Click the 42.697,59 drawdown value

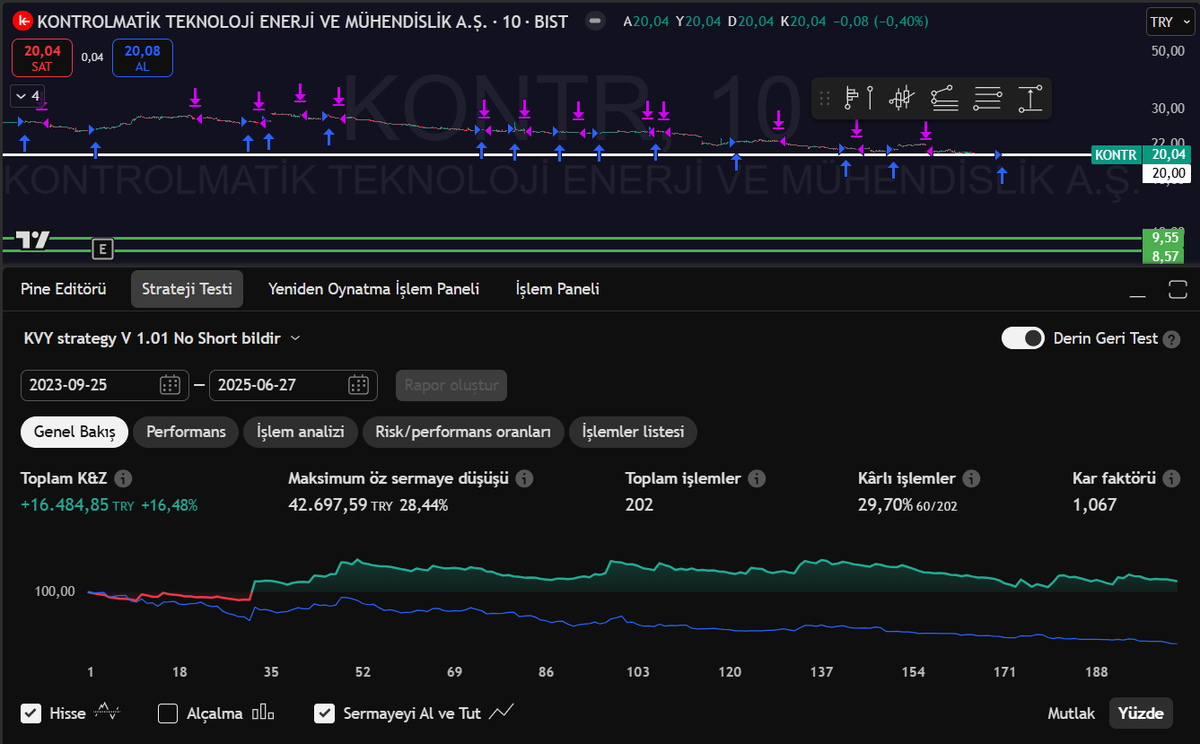tap(328, 505)
